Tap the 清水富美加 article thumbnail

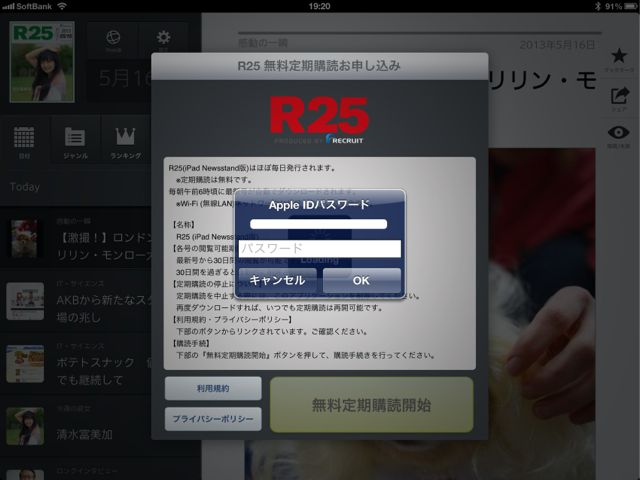(25, 426)
